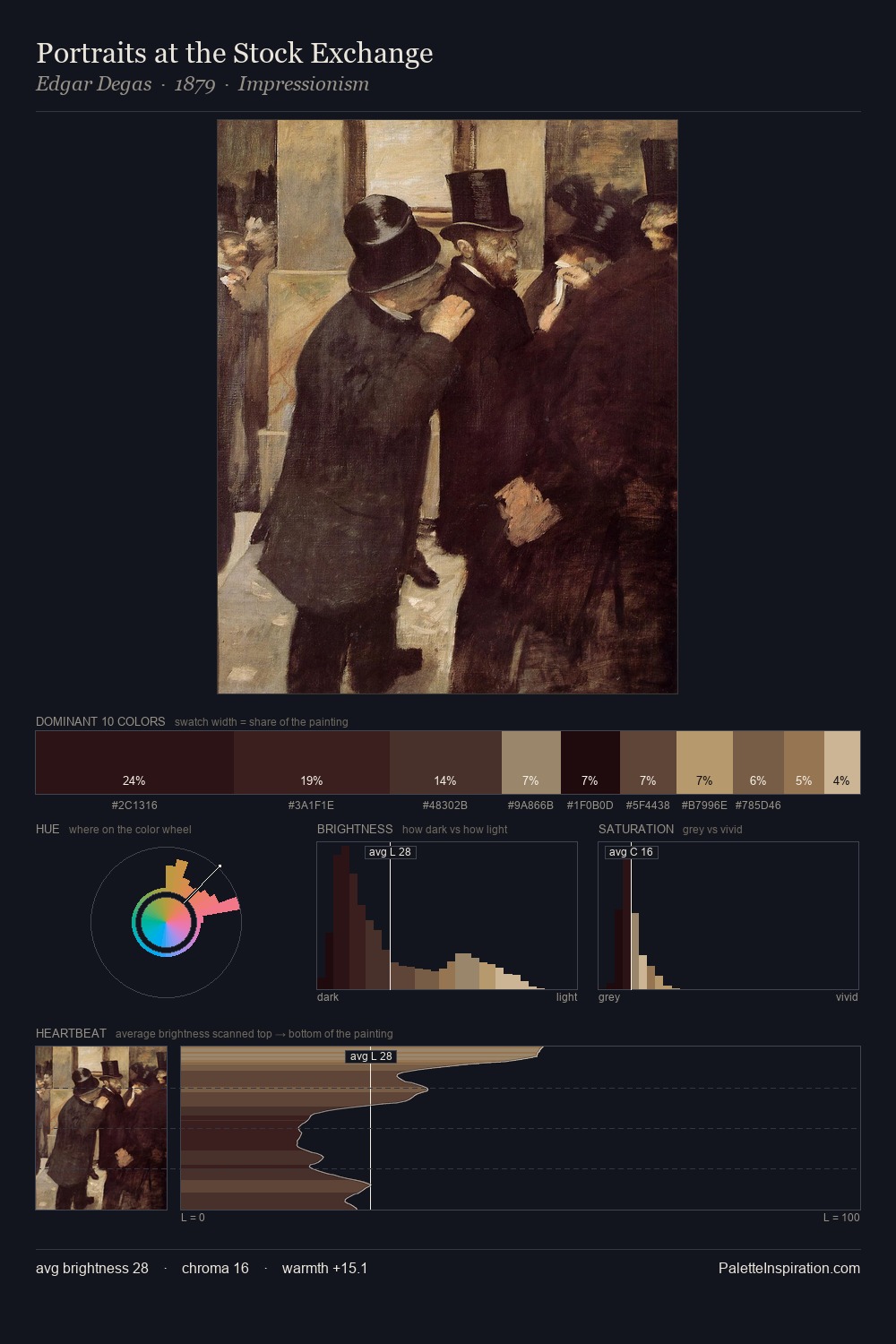Click the chroma 16 footer stat
The image size is (896, 1344).
[x=215, y=1268]
